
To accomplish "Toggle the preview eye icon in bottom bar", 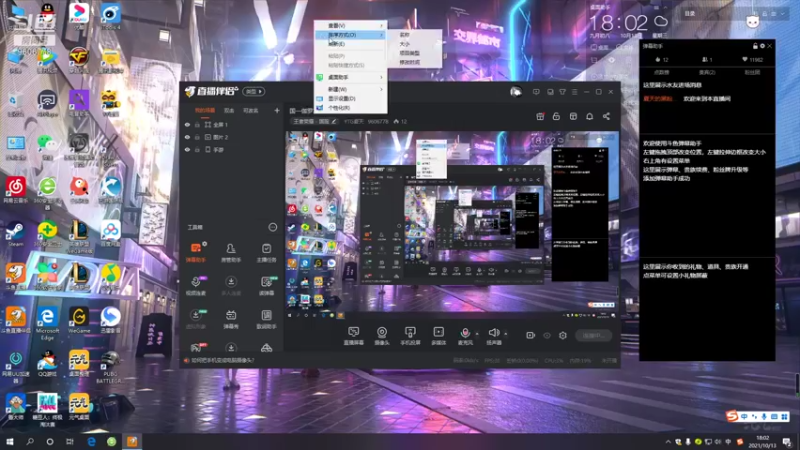I will point(547,335).
